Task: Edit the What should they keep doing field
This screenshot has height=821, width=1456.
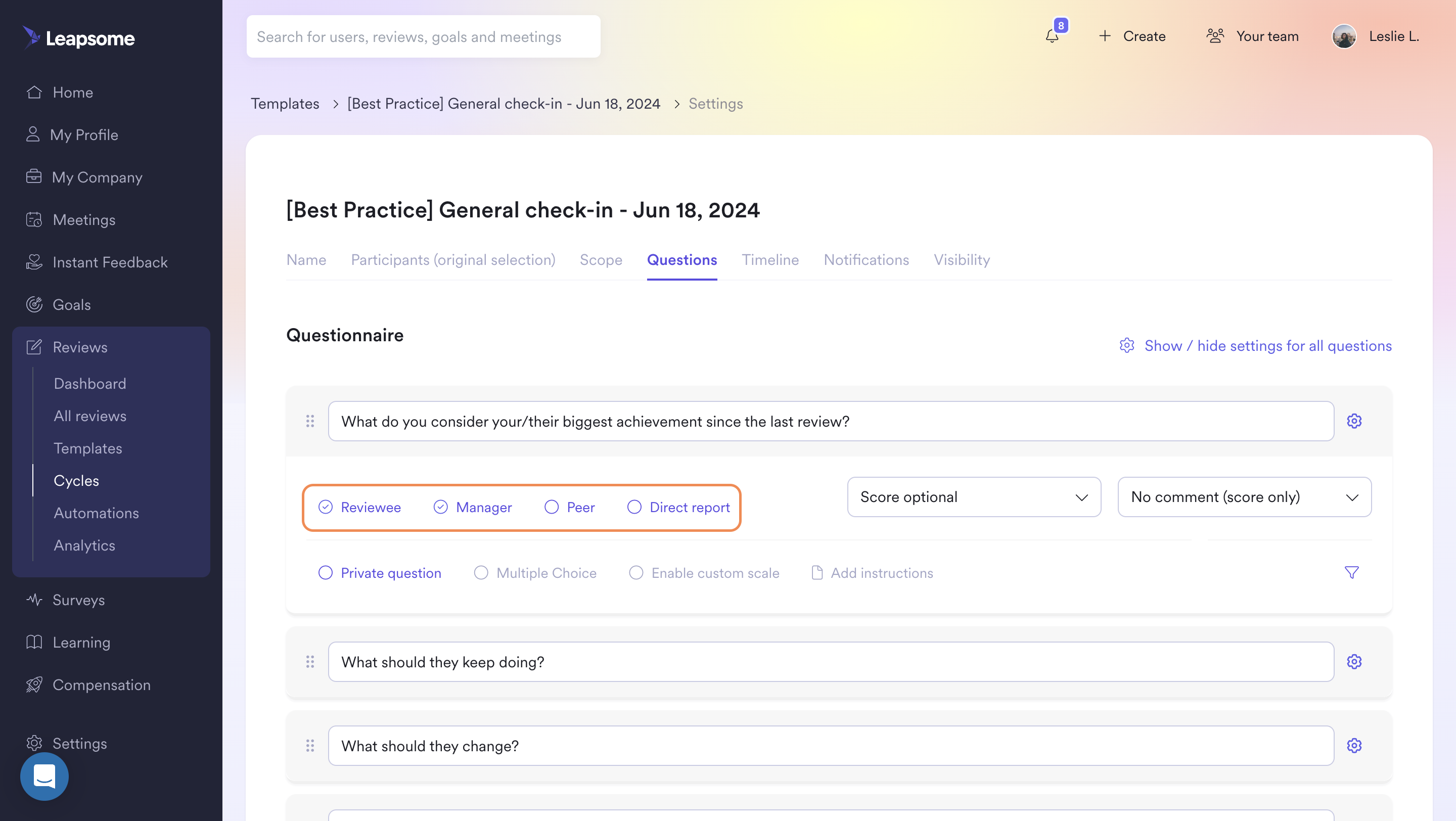Action: [x=831, y=661]
